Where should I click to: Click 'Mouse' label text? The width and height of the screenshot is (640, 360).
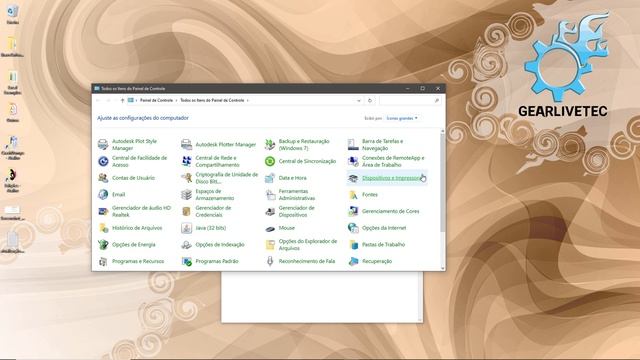point(287,228)
